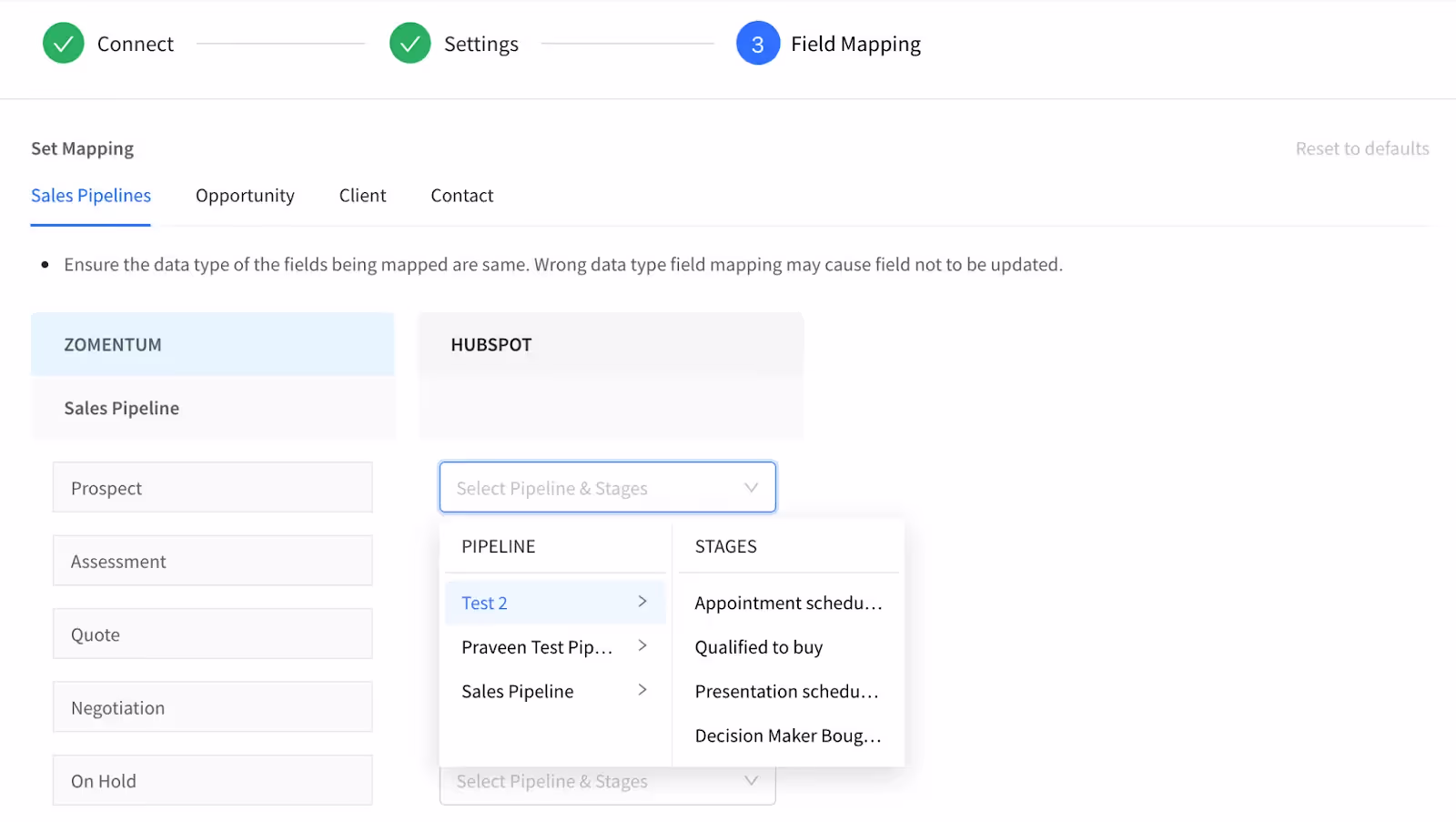Click the HUBSPOT column header
This screenshot has width=1456, height=822.
click(x=611, y=344)
